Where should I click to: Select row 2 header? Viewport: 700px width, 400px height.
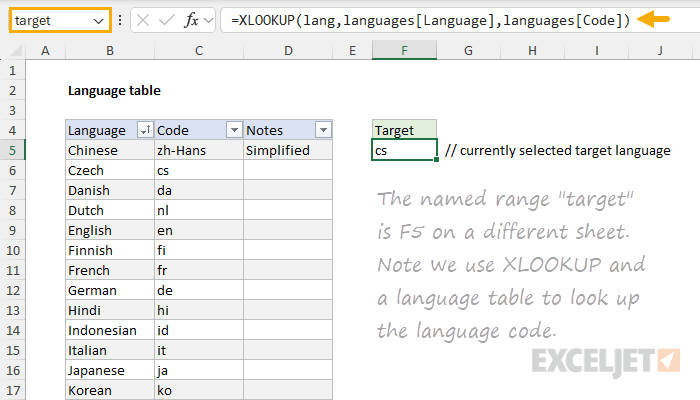click(x=12, y=91)
